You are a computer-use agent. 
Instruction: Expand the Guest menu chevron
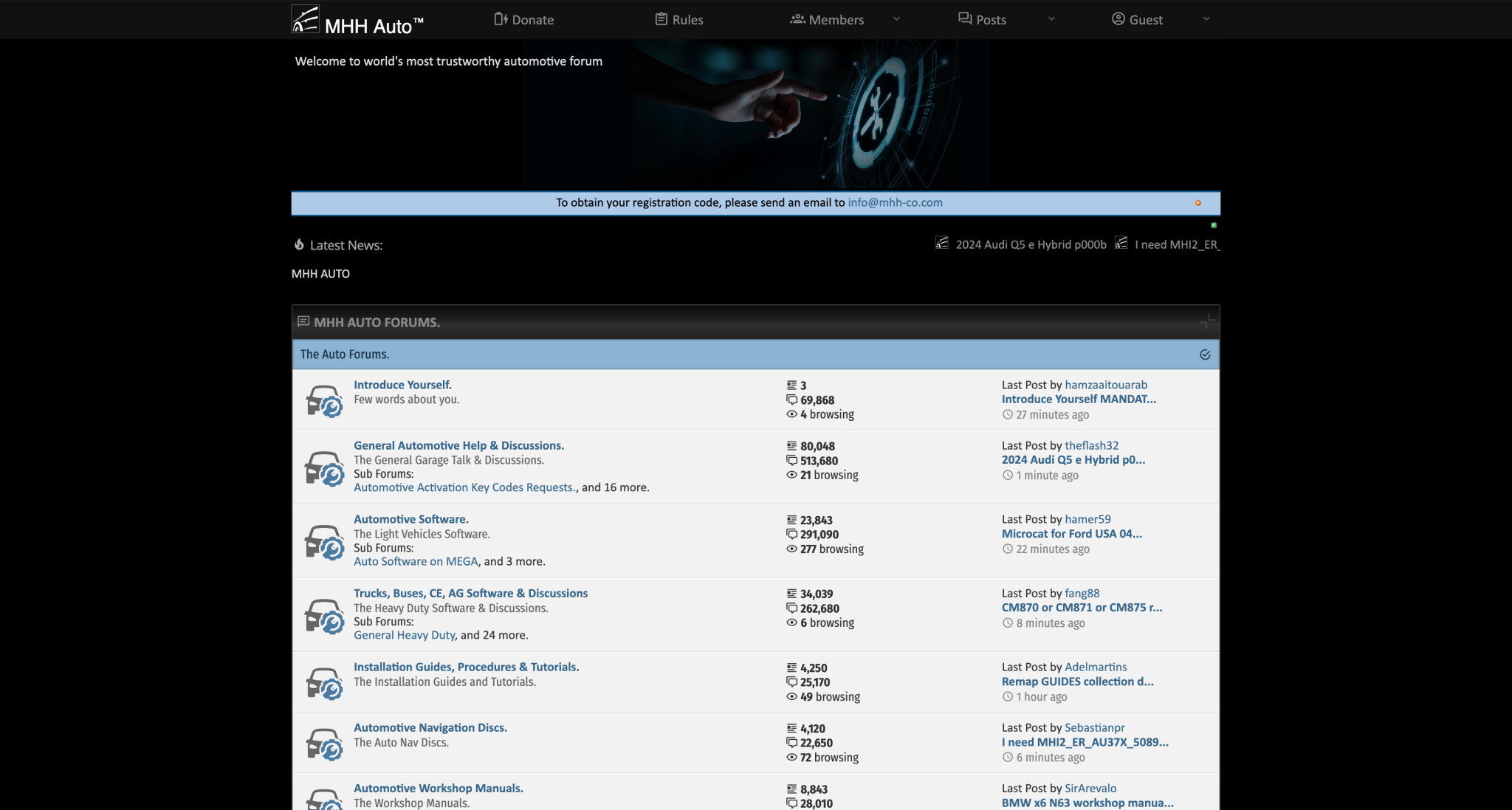[x=1206, y=18]
